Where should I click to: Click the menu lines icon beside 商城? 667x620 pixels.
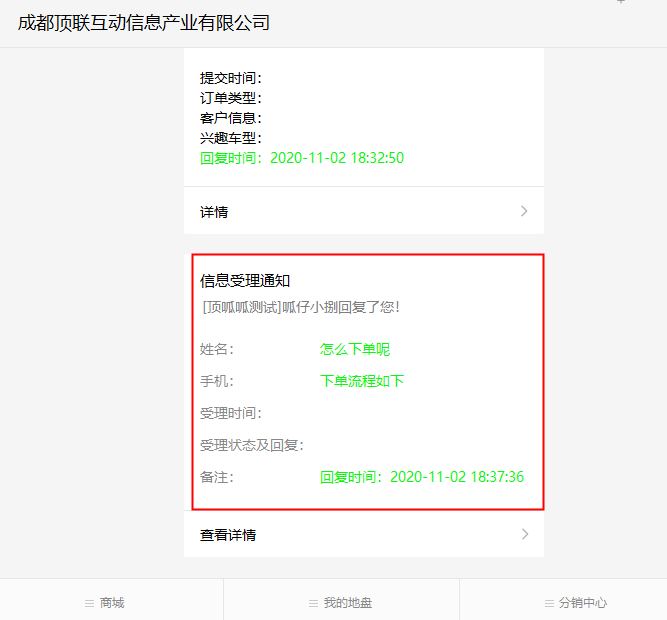pyautogui.click(x=89, y=603)
